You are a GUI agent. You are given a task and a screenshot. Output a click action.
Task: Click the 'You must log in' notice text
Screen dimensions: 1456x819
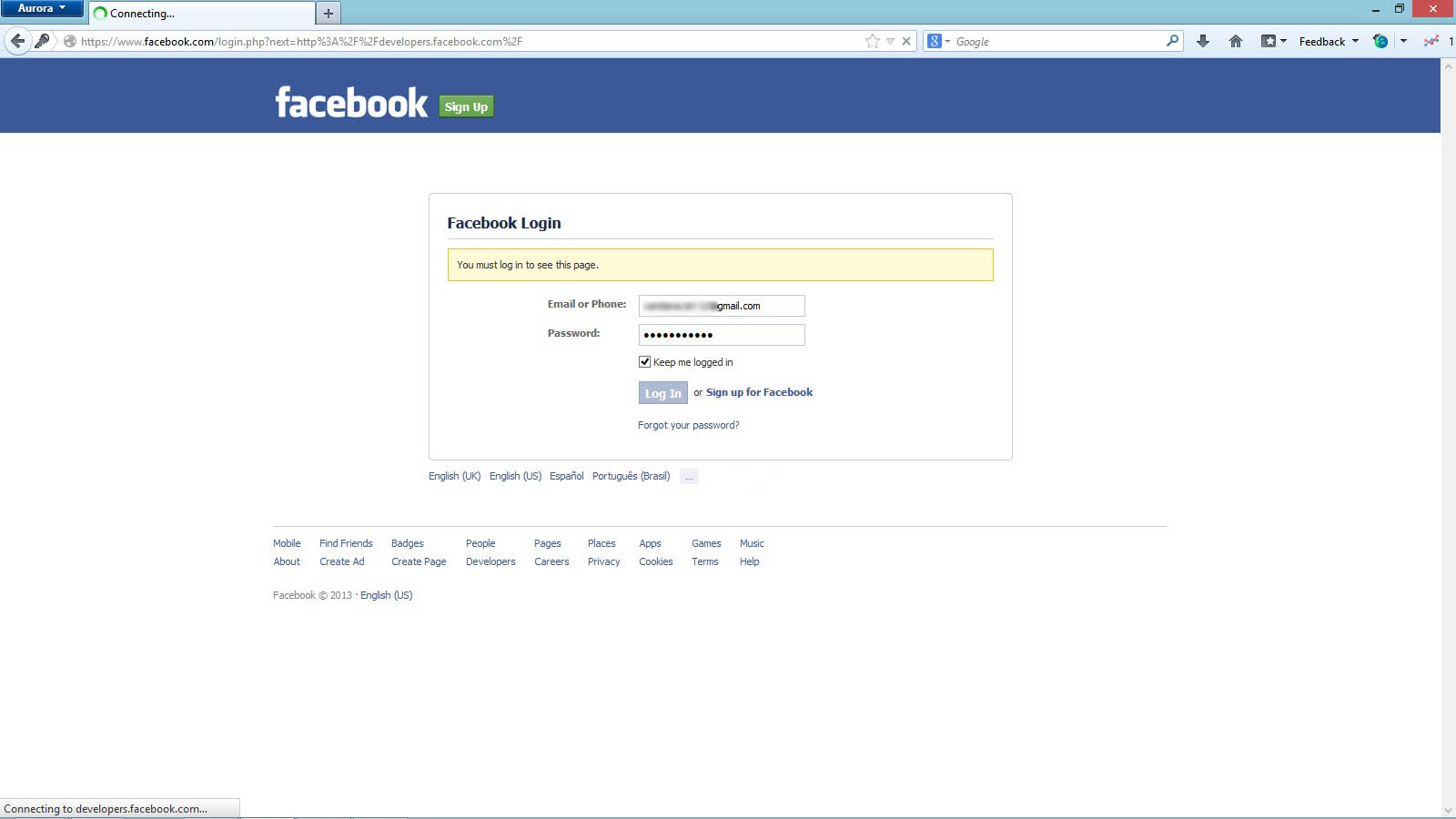pyautogui.click(x=528, y=265)
